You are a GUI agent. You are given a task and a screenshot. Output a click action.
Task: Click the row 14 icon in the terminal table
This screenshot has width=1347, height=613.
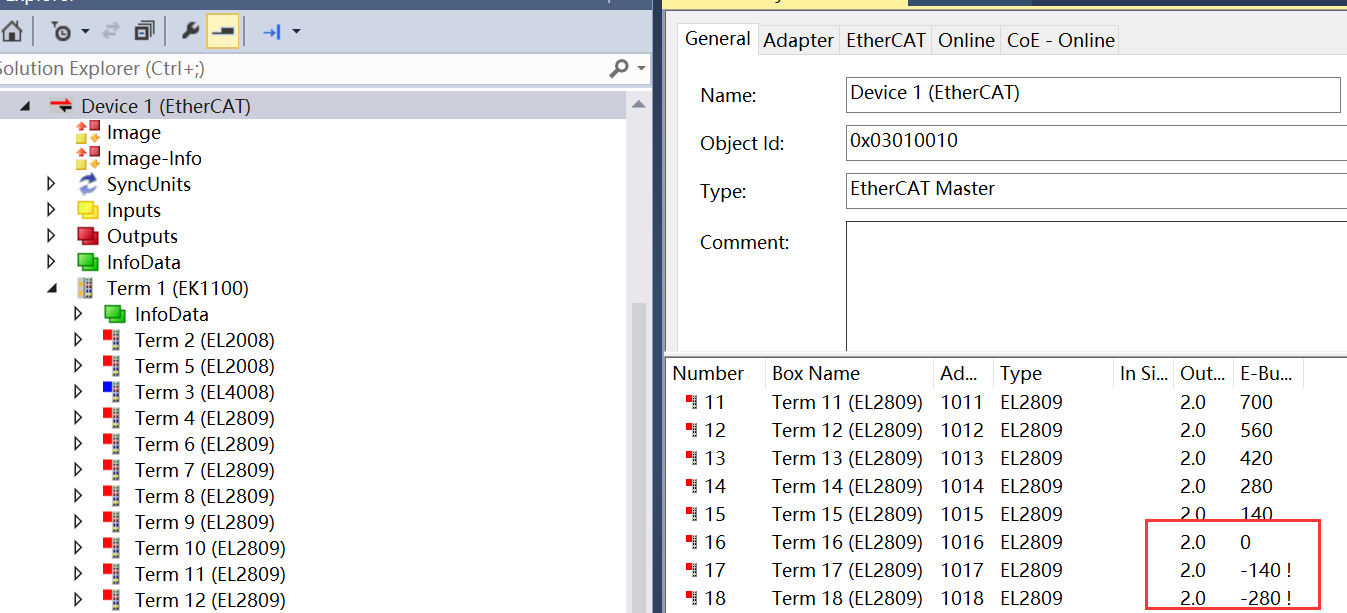point(690,486)
